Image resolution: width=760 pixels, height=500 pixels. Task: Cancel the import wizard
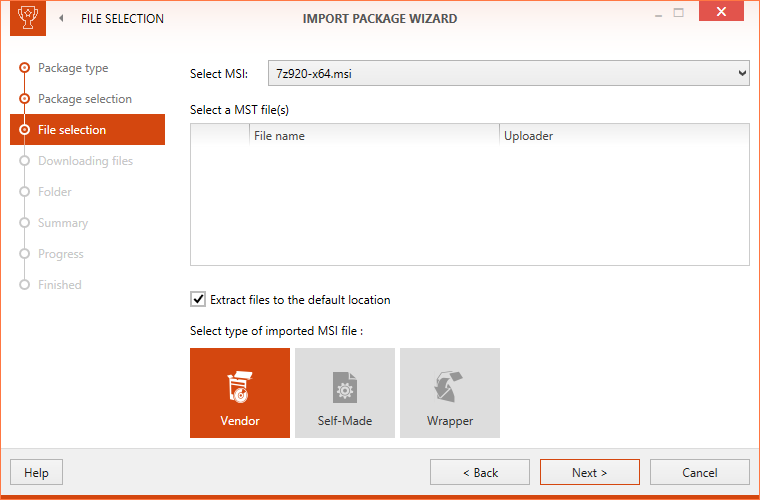point(700,472)
